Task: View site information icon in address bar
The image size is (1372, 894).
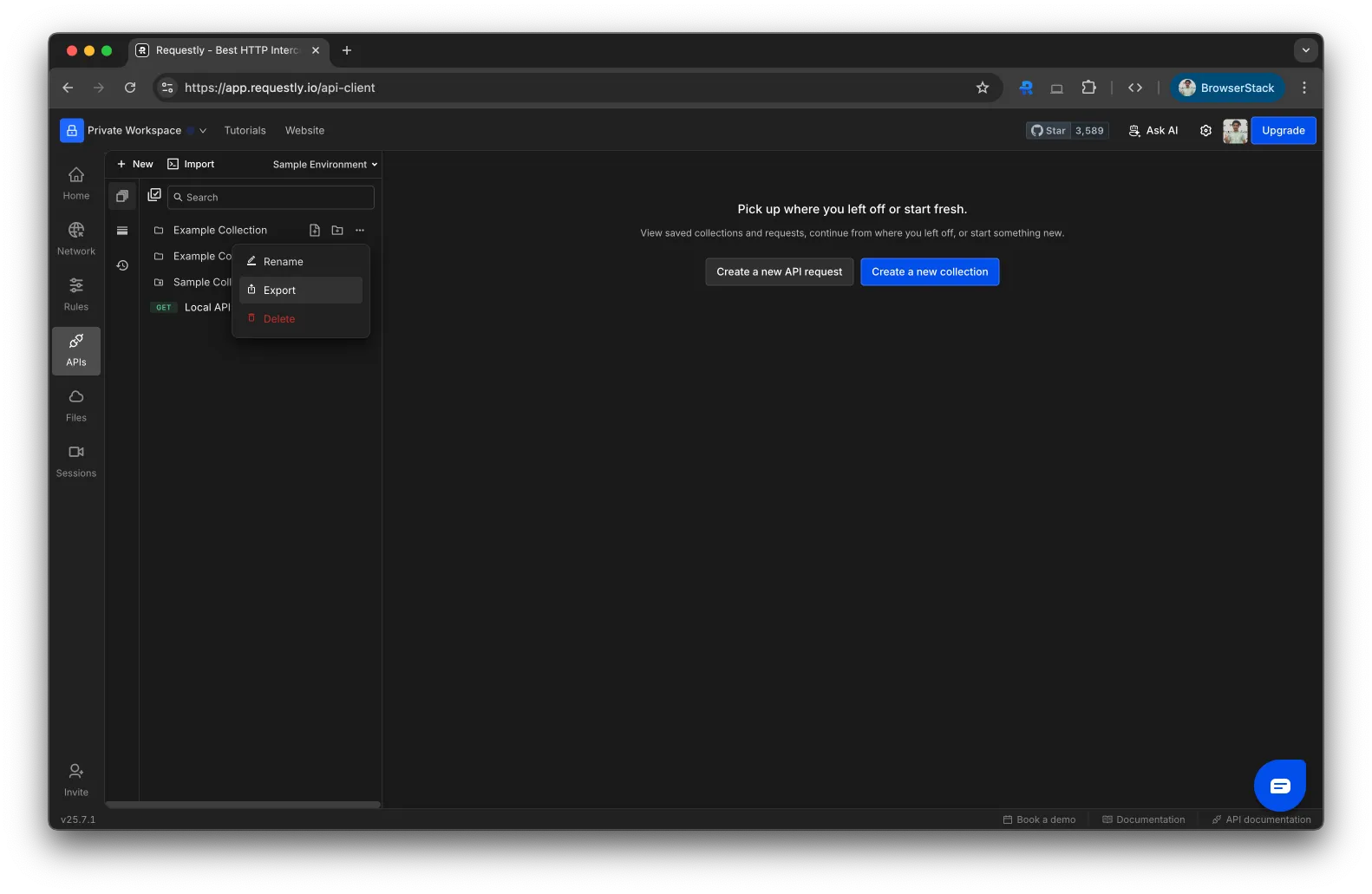Action: pos(167,88)
